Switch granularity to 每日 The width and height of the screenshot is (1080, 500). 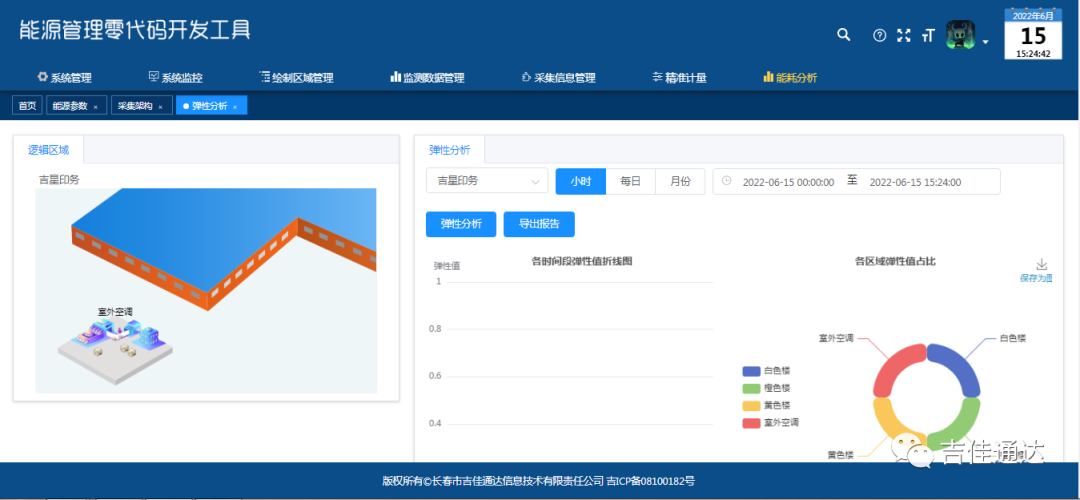point(630,181)
